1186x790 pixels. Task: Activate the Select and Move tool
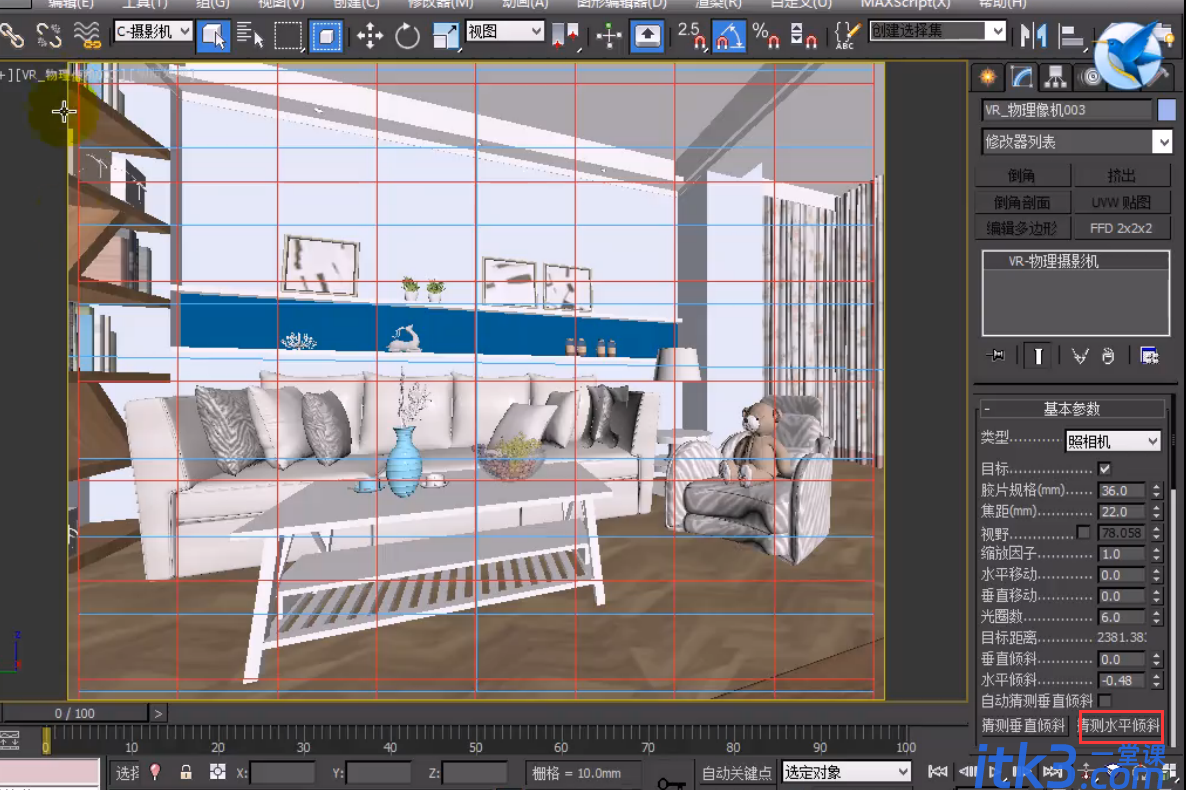370,36
